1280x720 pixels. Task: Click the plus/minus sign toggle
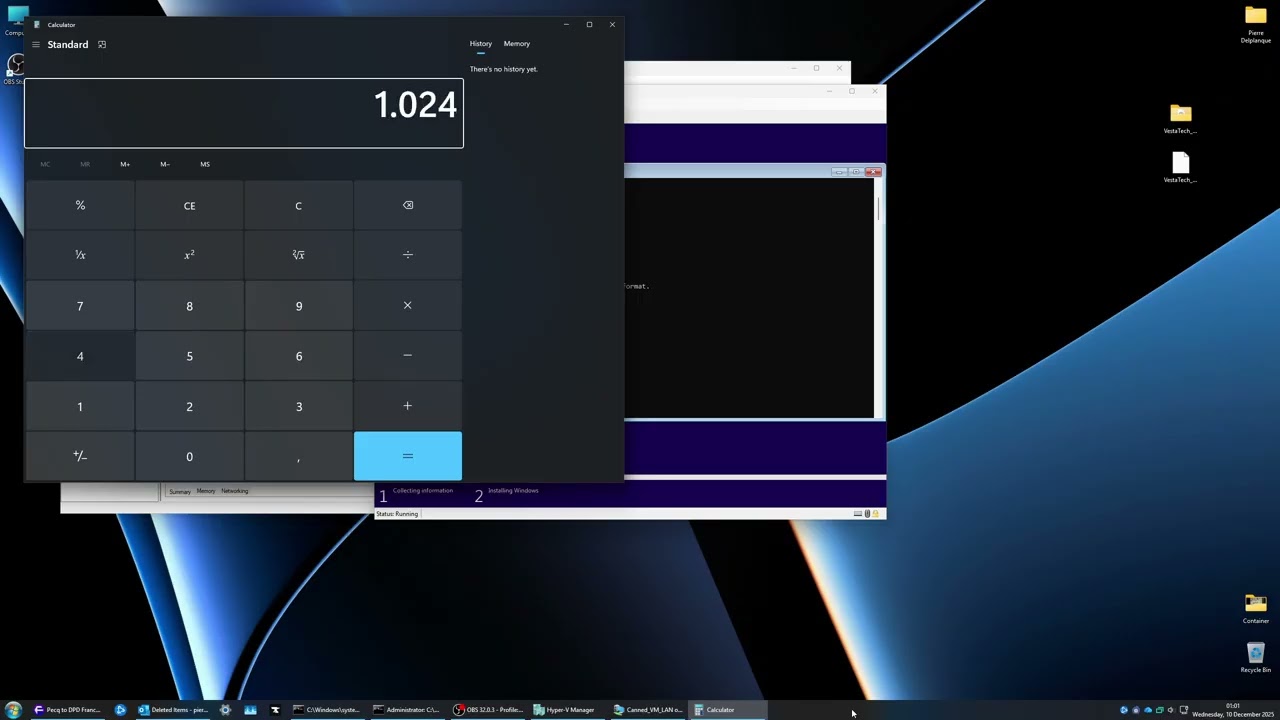80,456
